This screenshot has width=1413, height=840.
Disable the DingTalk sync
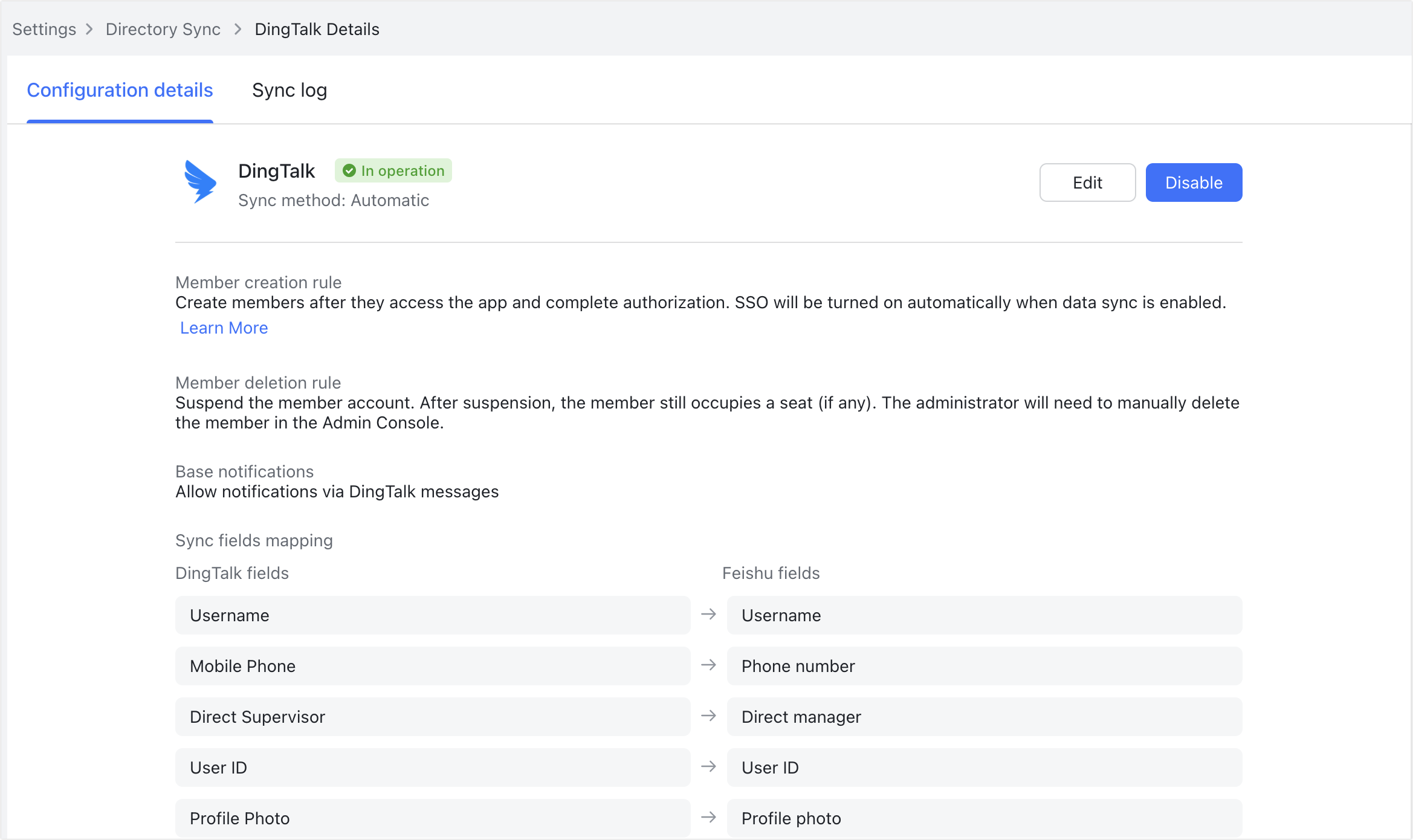pyautogui.click(x=1193, y=183)
